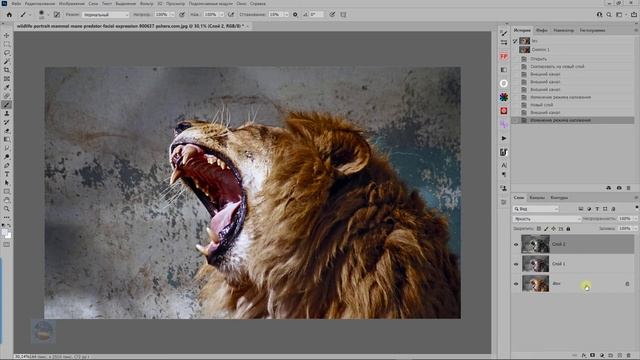The width and height of the screenshot is (640, 360).
Task: Select the Horizontal Type tool
Action: click(7, 174)
